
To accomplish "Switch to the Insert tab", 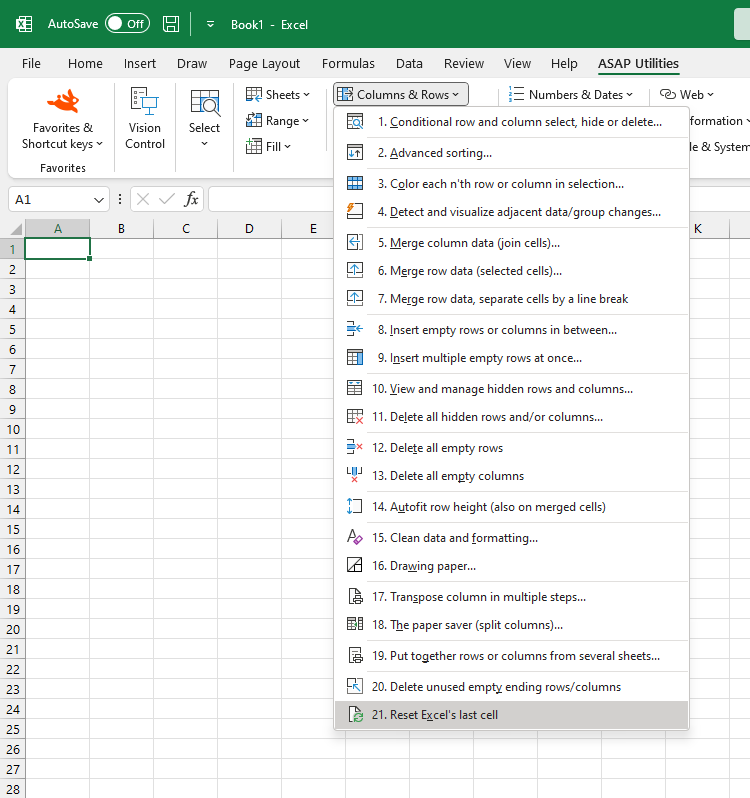I will 139,64.
